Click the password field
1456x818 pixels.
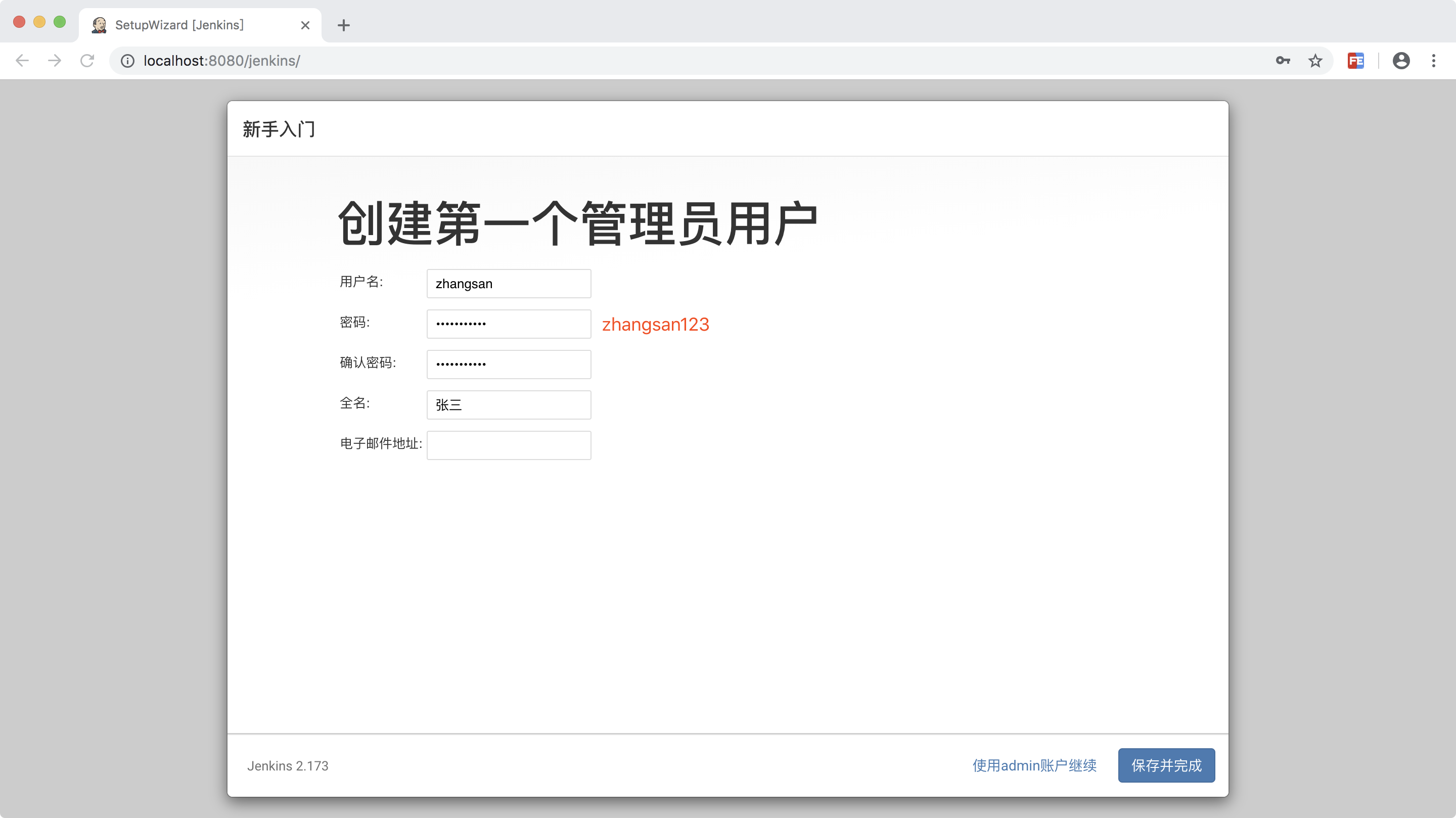coord(509,324)
